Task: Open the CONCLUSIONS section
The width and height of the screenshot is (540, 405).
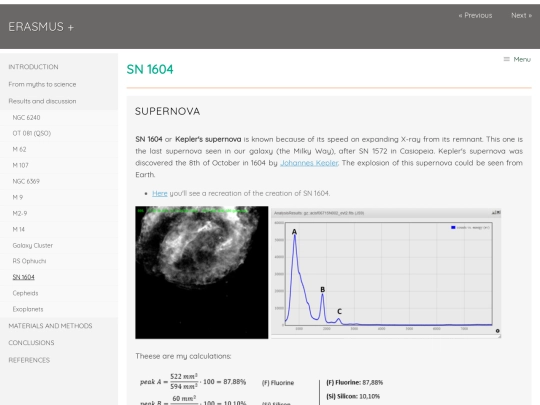Action: pos(31,343)
